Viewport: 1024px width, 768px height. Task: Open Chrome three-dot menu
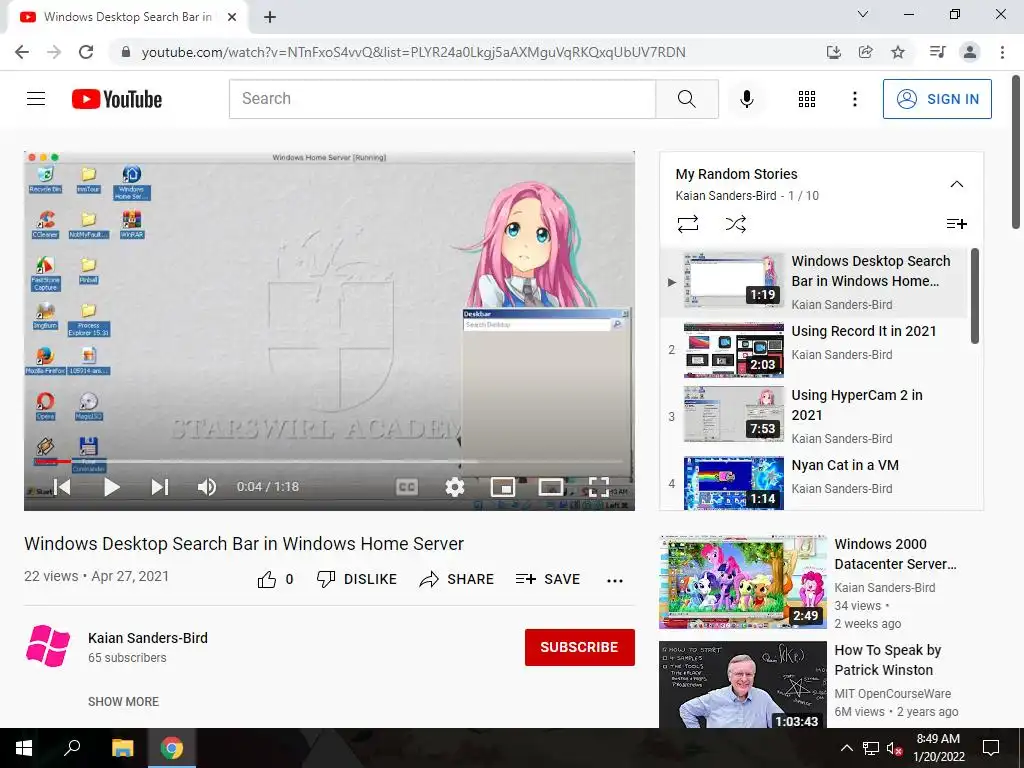[1002, 52]
